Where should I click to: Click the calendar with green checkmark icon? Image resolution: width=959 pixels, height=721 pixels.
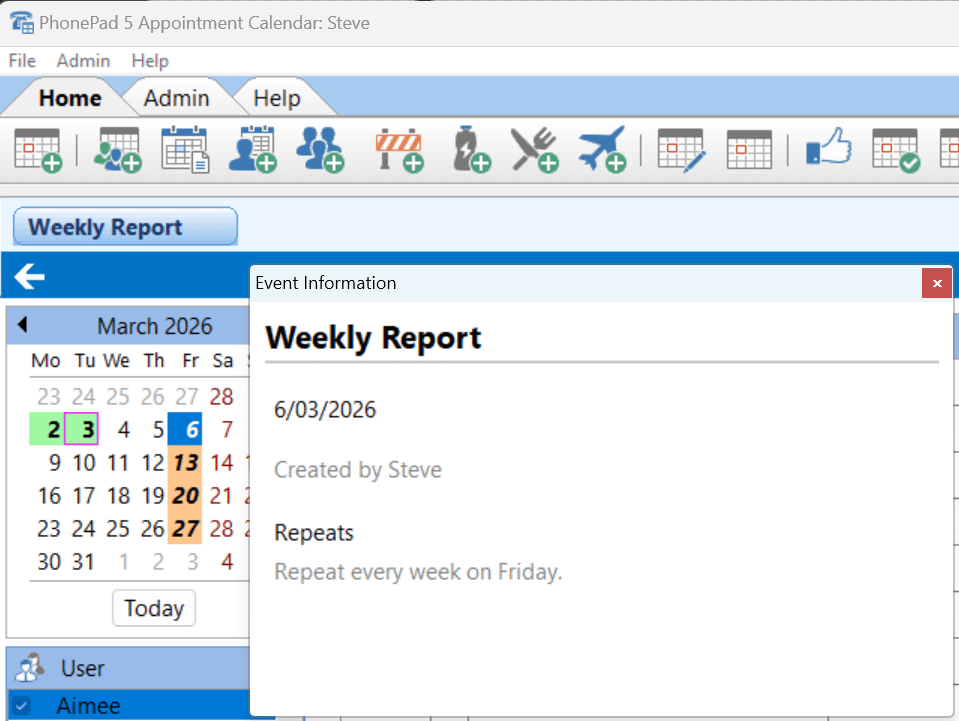pyautogui.click(x=896, y=150)
